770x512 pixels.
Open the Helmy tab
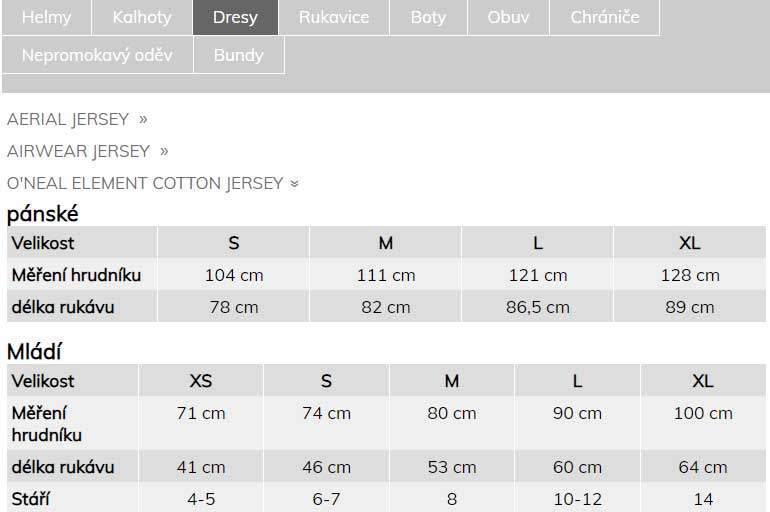47,17
